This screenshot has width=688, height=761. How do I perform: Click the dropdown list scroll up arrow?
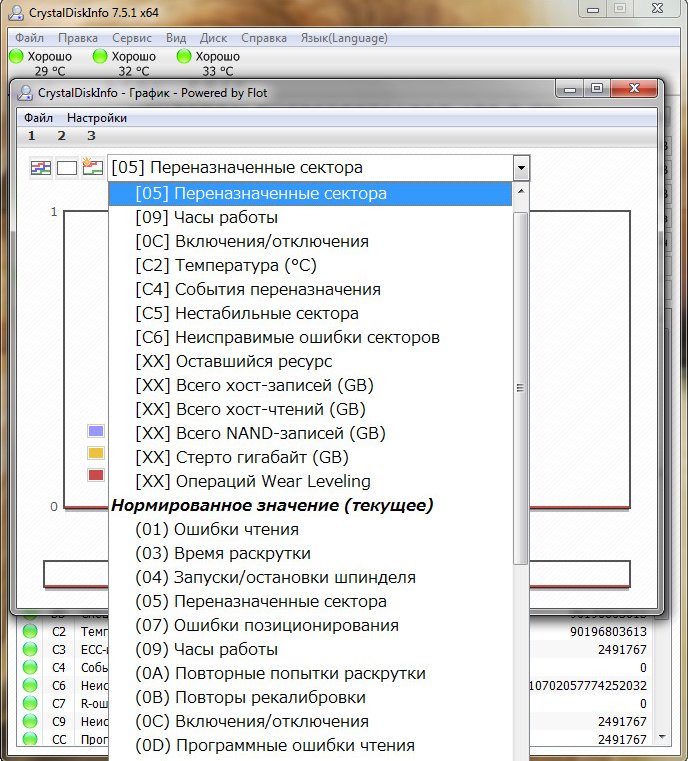point(521,192)
